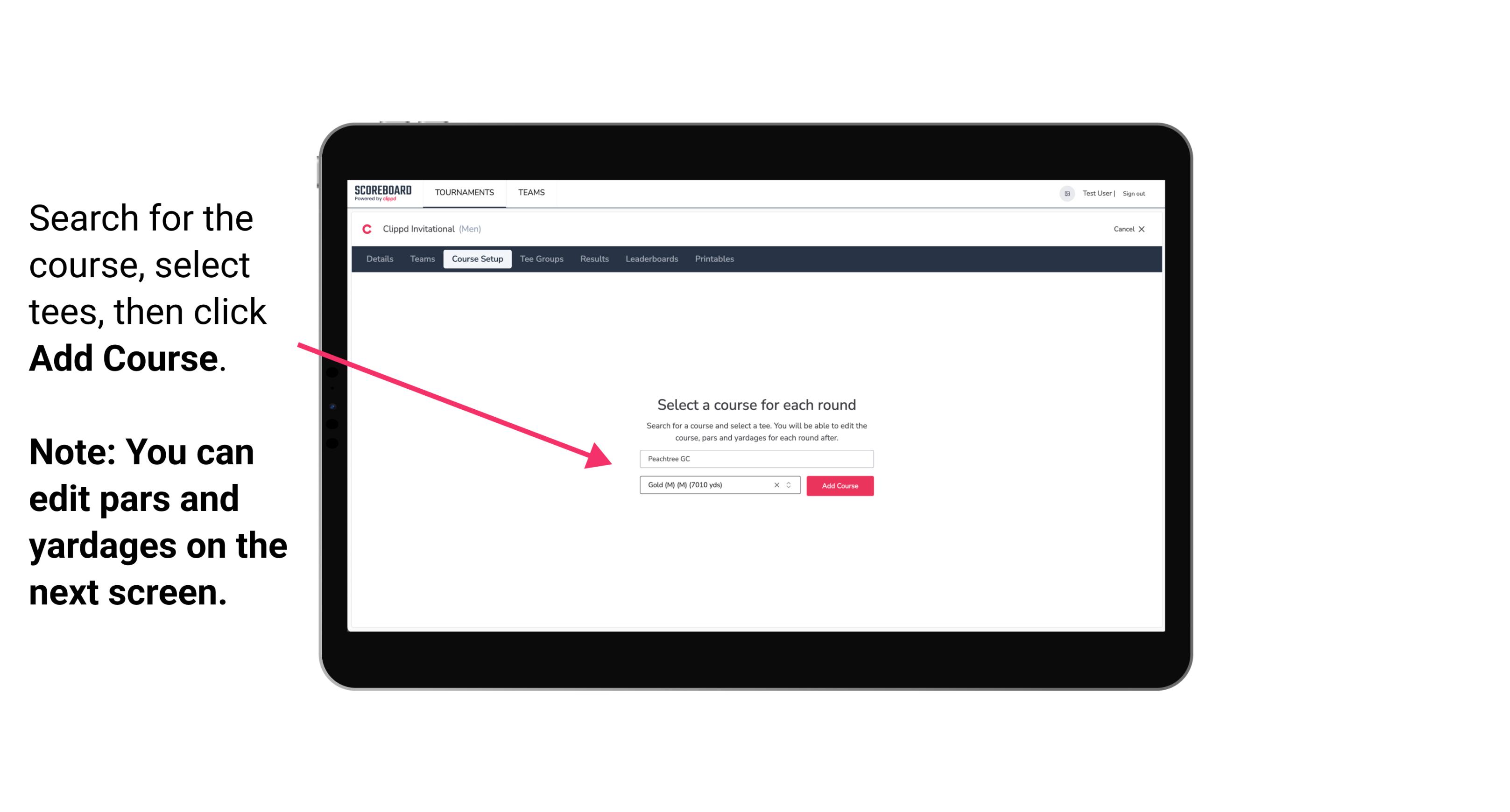Click the Tee Groups tab

click(540, 258)
